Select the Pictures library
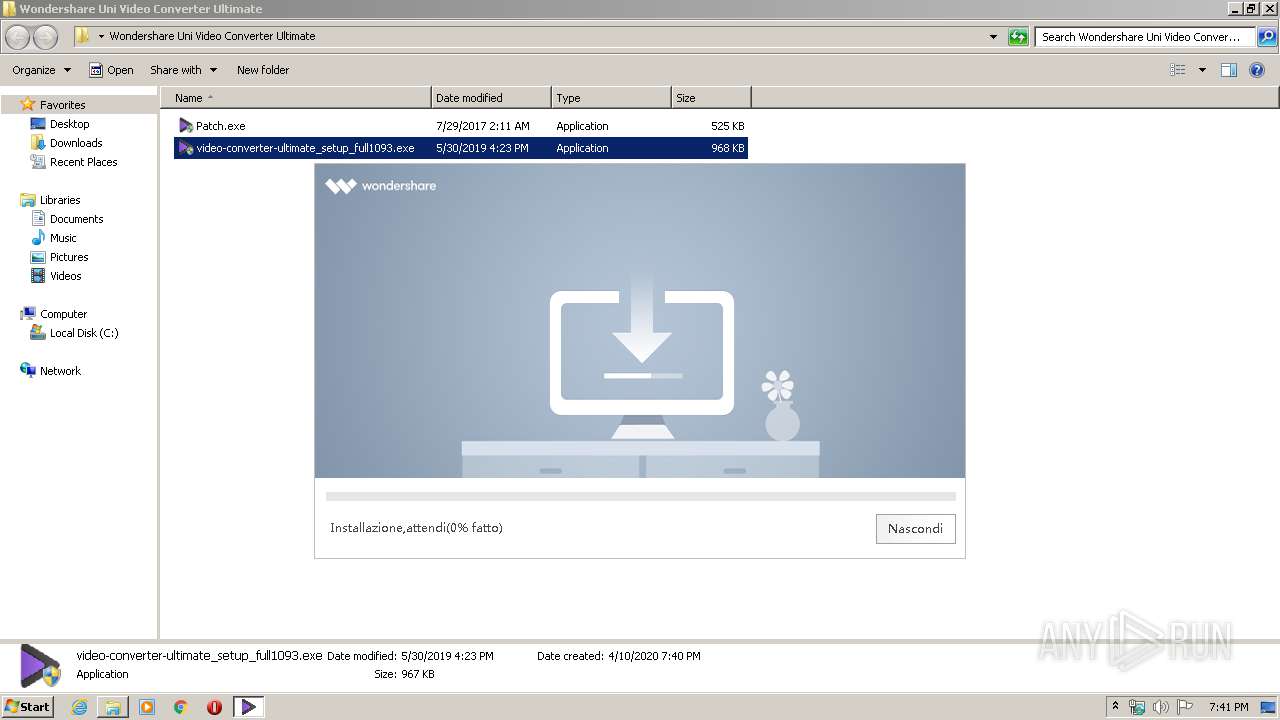1280x720 pixels. tap(69, 257)
